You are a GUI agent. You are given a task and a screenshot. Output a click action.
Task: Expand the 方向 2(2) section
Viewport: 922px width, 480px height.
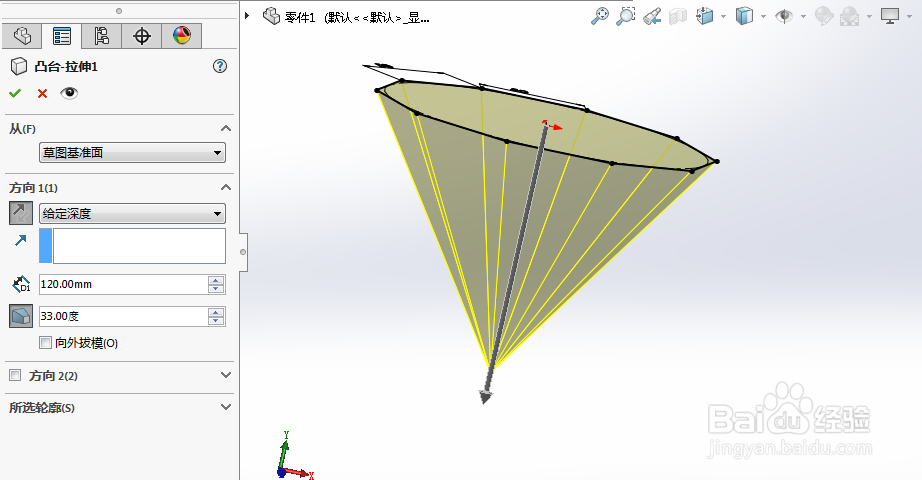(x=226, y=375)
